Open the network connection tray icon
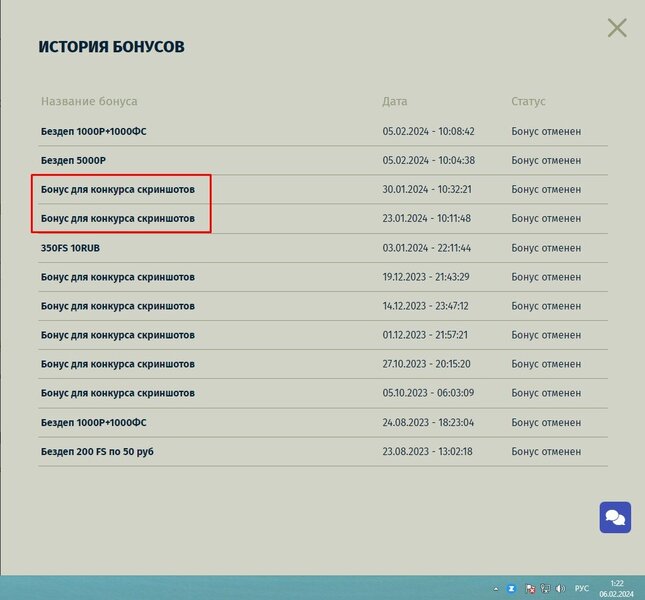Screen dimensions: 645x600 pos(544,588)
